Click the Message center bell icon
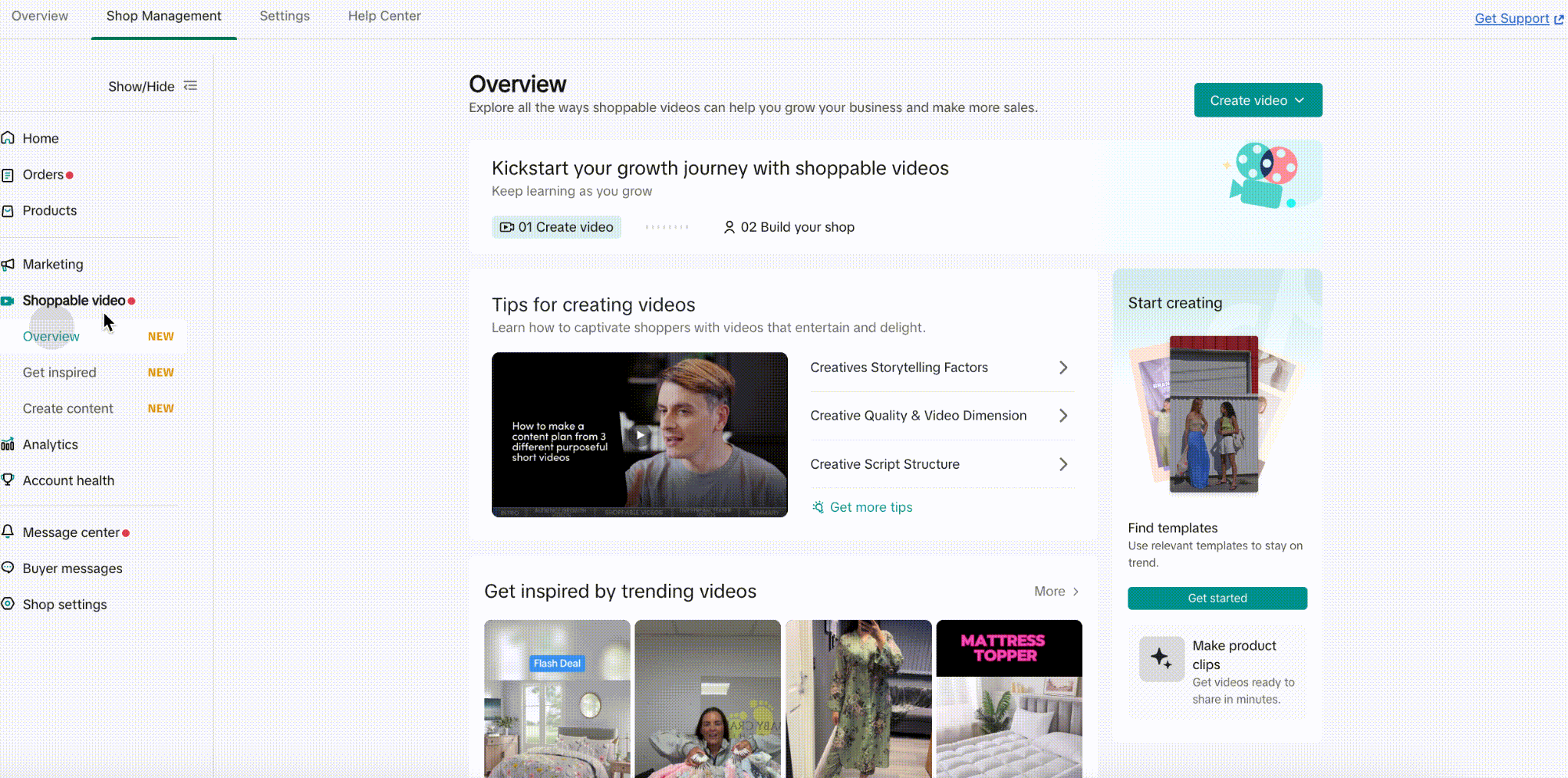1568x778 pixels. 8,531
